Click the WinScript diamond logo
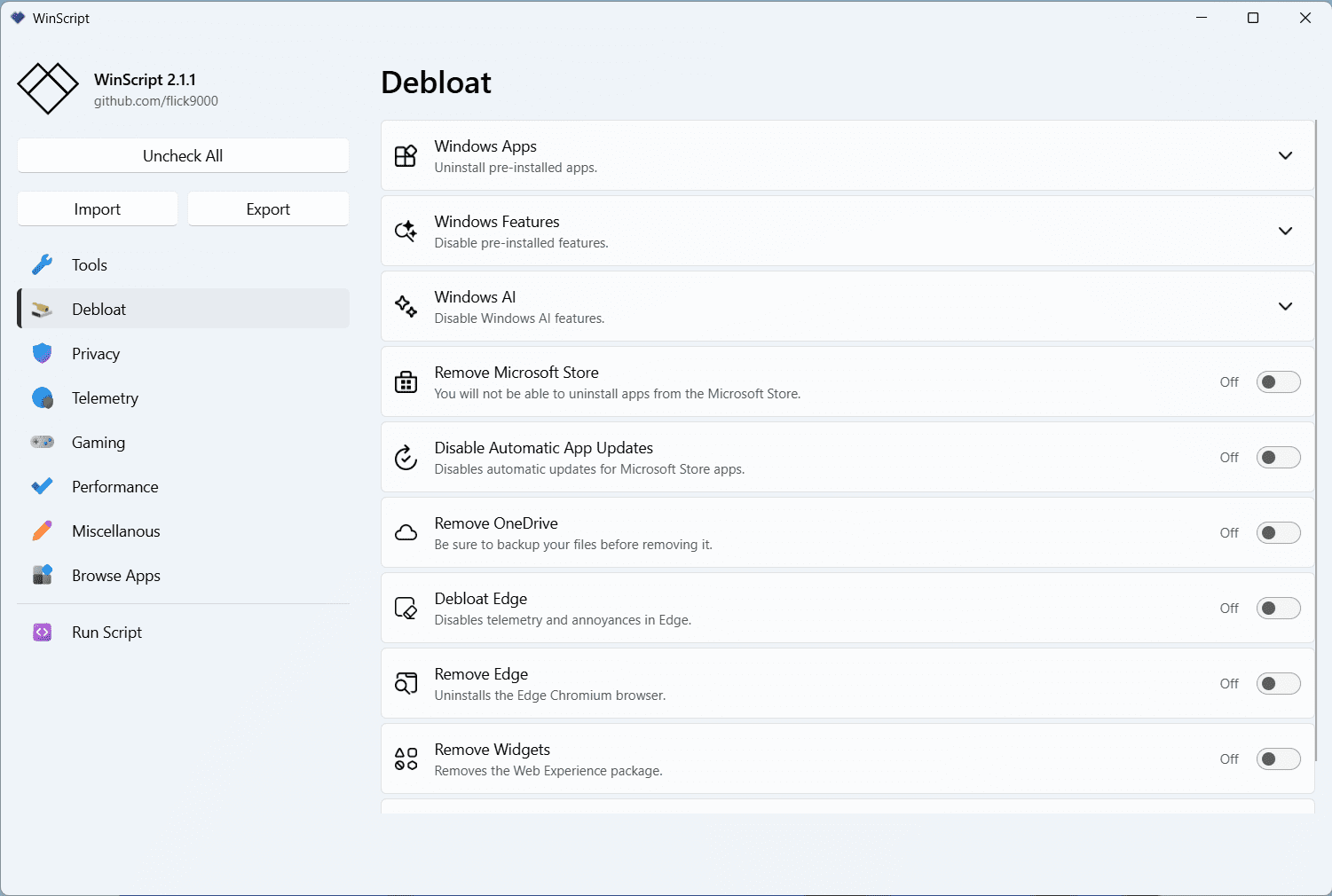 [x=48, y=89]
